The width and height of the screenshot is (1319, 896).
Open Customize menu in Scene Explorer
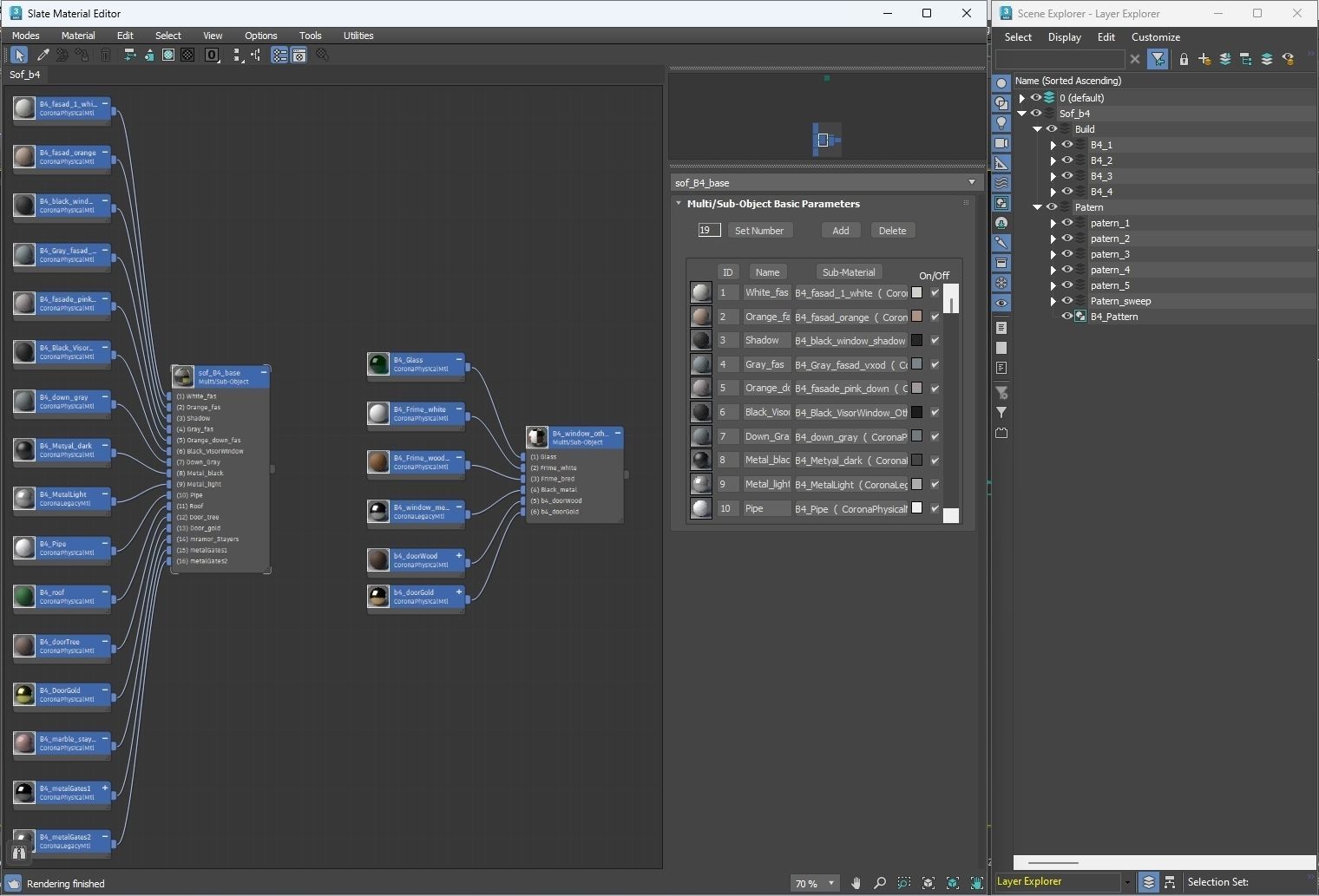pos(1156,37)
